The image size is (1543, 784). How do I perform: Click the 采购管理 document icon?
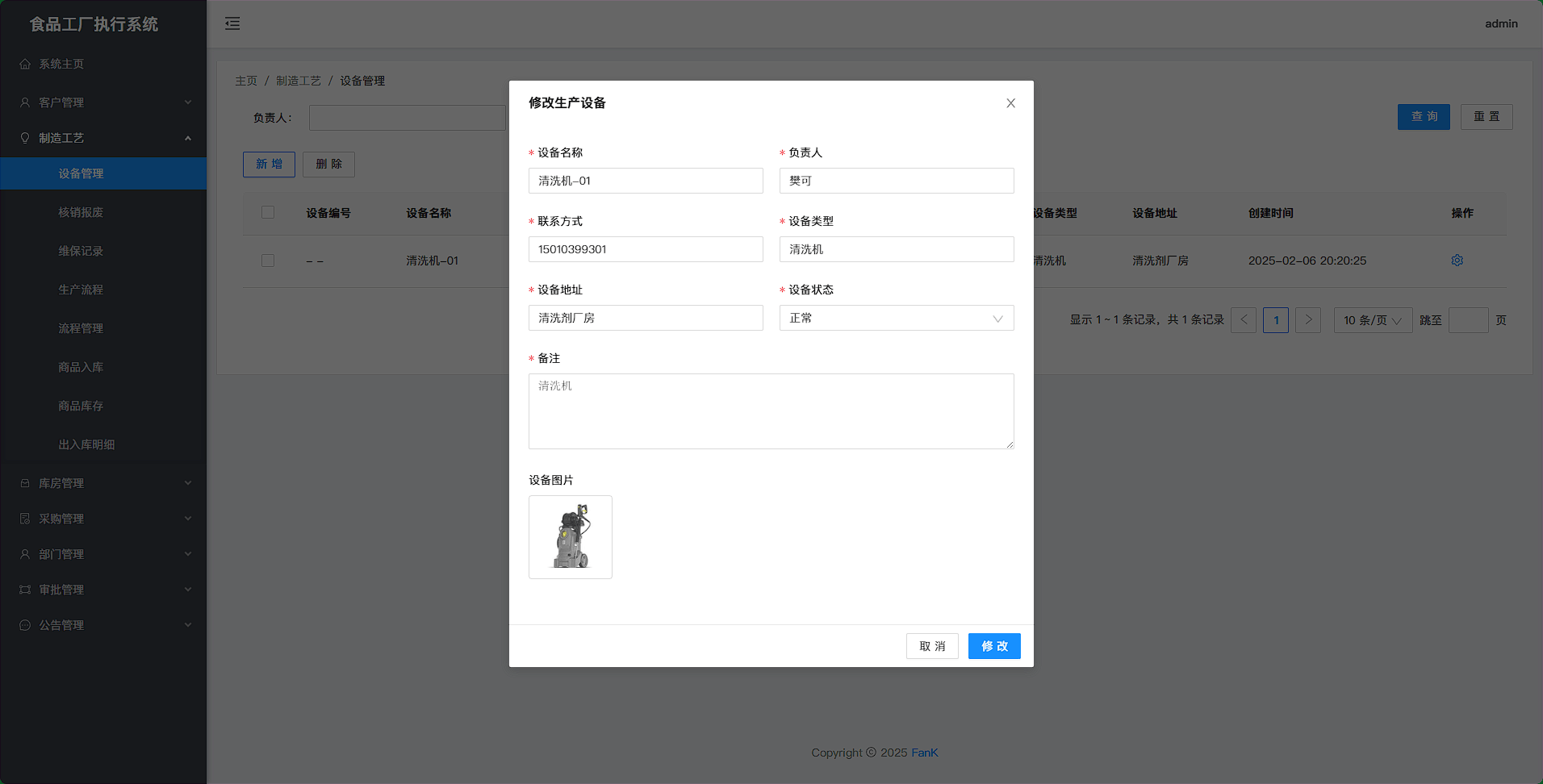(25, 519)
